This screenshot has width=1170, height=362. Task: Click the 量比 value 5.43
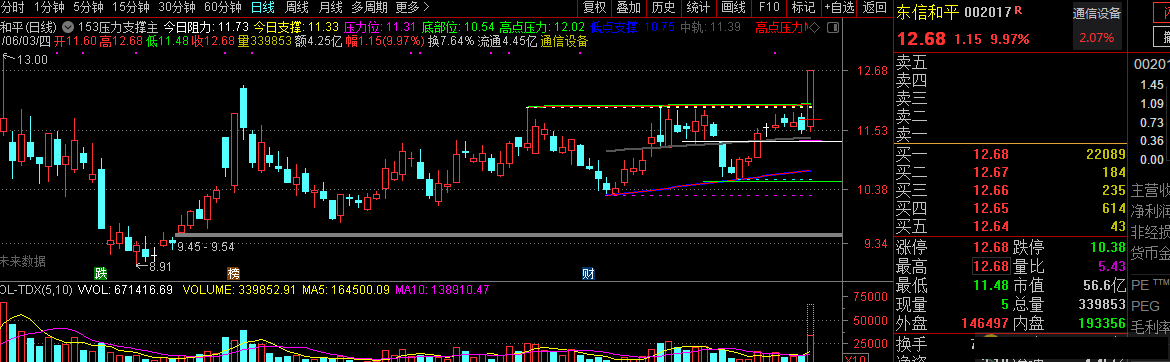(x=1111, y=266)
